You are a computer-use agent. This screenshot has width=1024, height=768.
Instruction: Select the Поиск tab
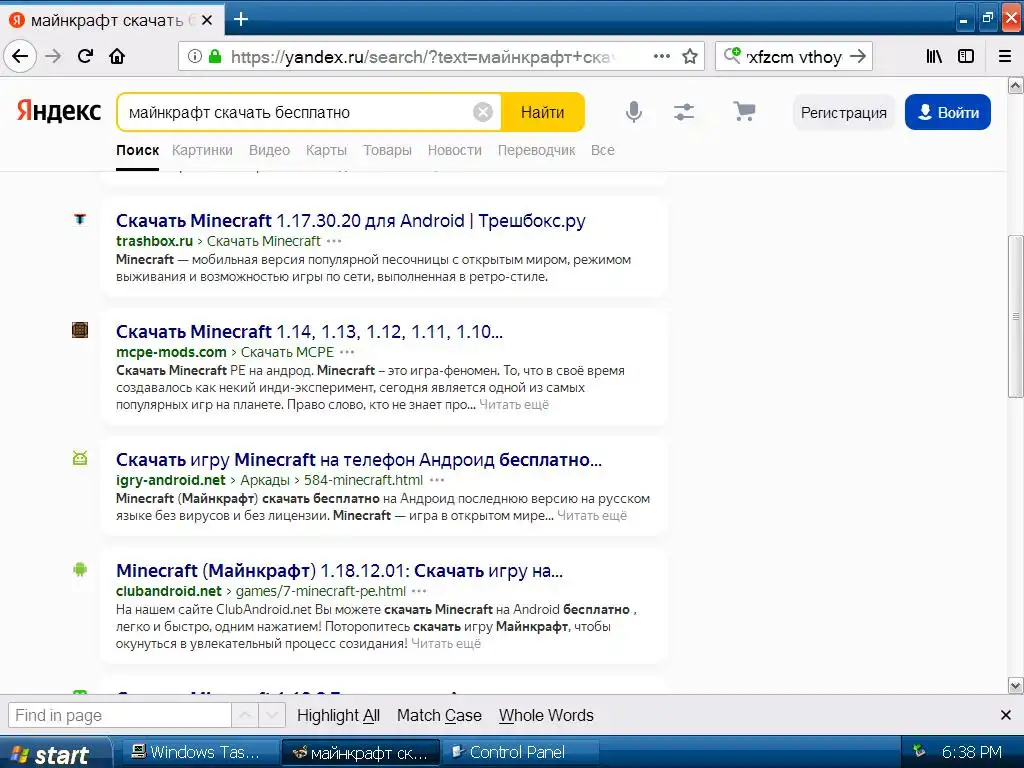click(138, 150)
